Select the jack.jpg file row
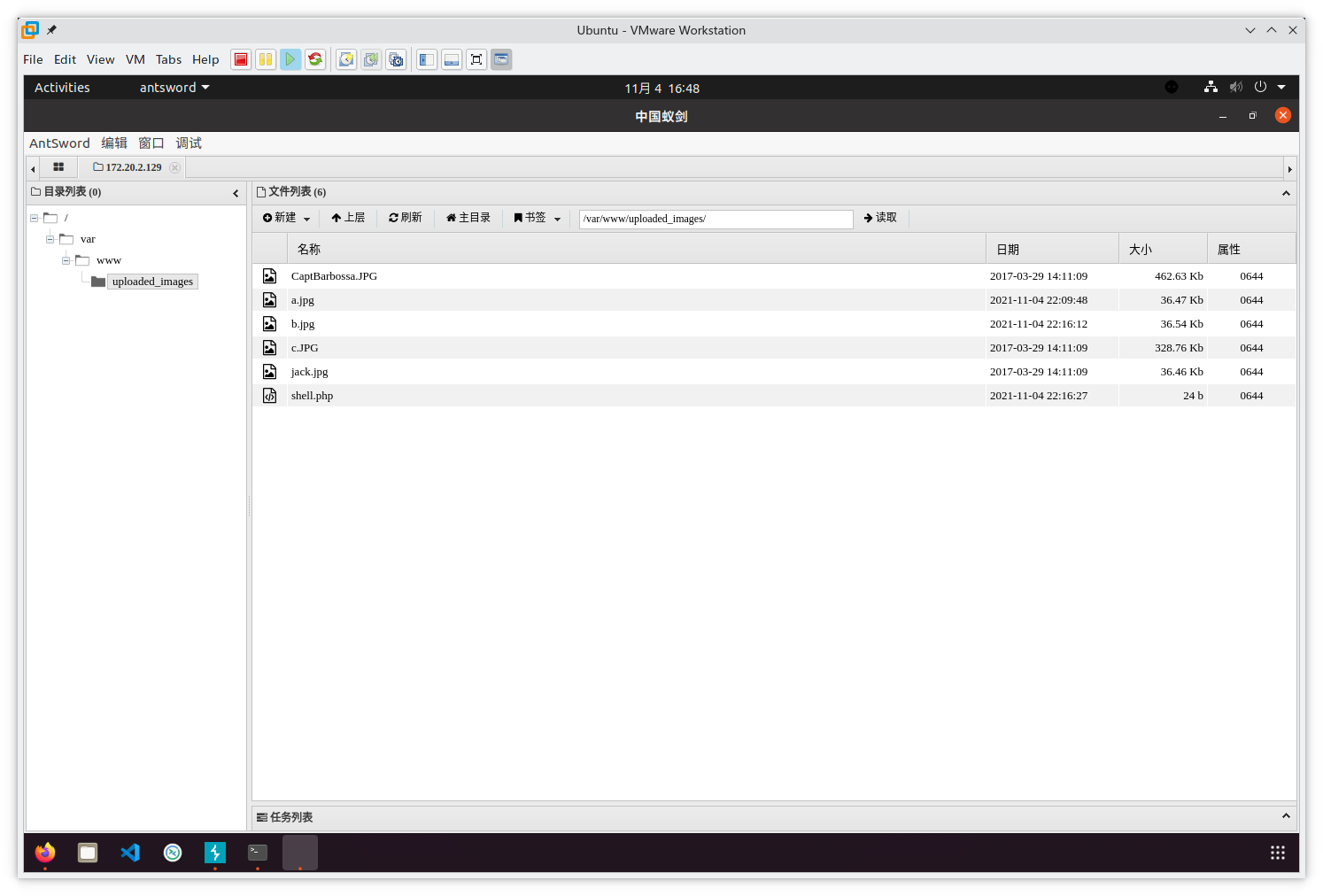1323x896 pixels. tap(774, 372)
